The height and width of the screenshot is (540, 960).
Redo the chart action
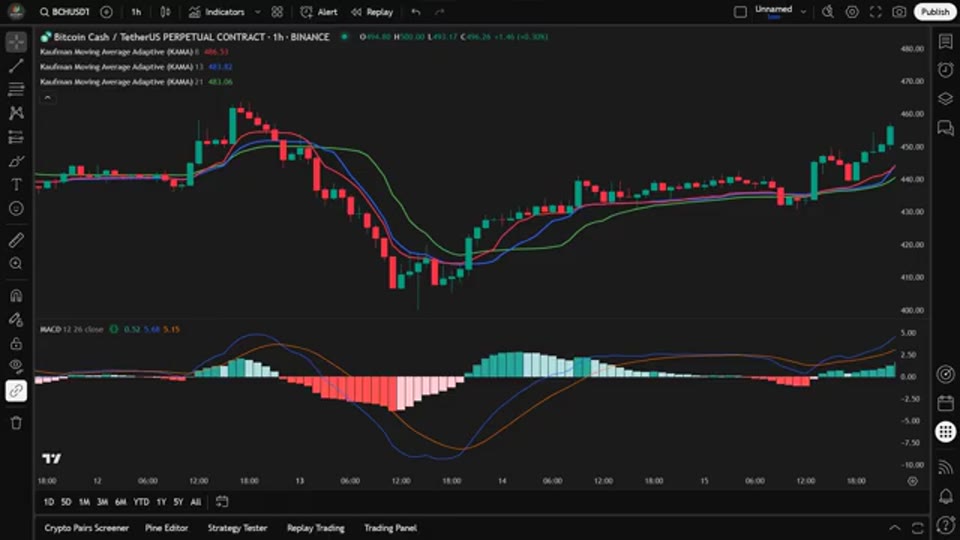(x=440, y=12)
